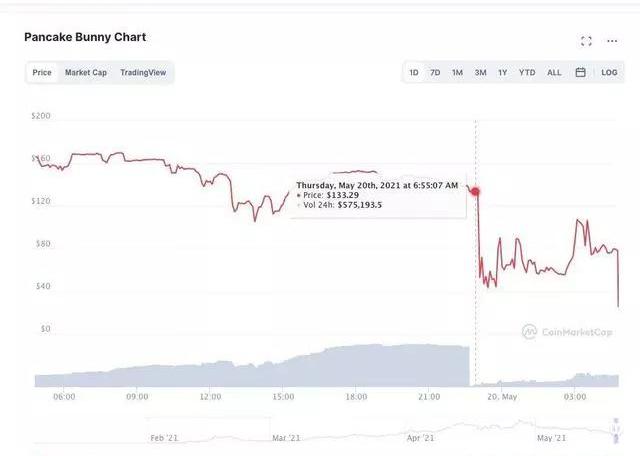This screenshot has height=456, width=640.
Task: Toggle the LOG scale option
Action: (x=609, y=73)
